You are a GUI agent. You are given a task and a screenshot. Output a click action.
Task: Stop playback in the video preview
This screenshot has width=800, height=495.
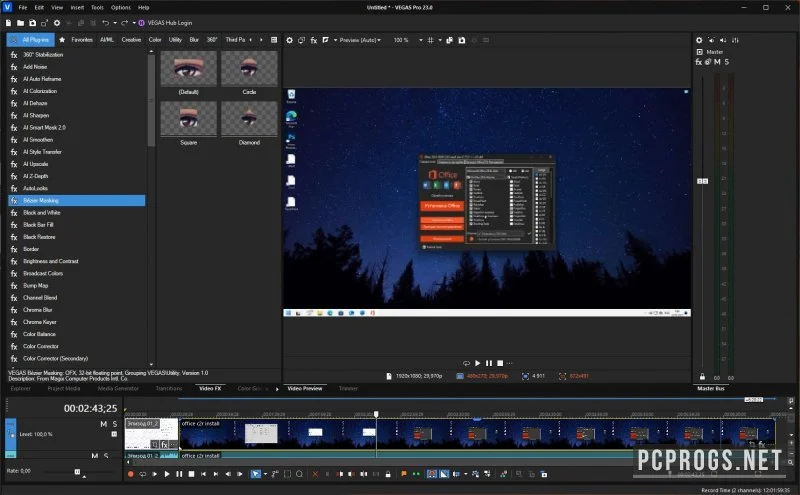500,363
